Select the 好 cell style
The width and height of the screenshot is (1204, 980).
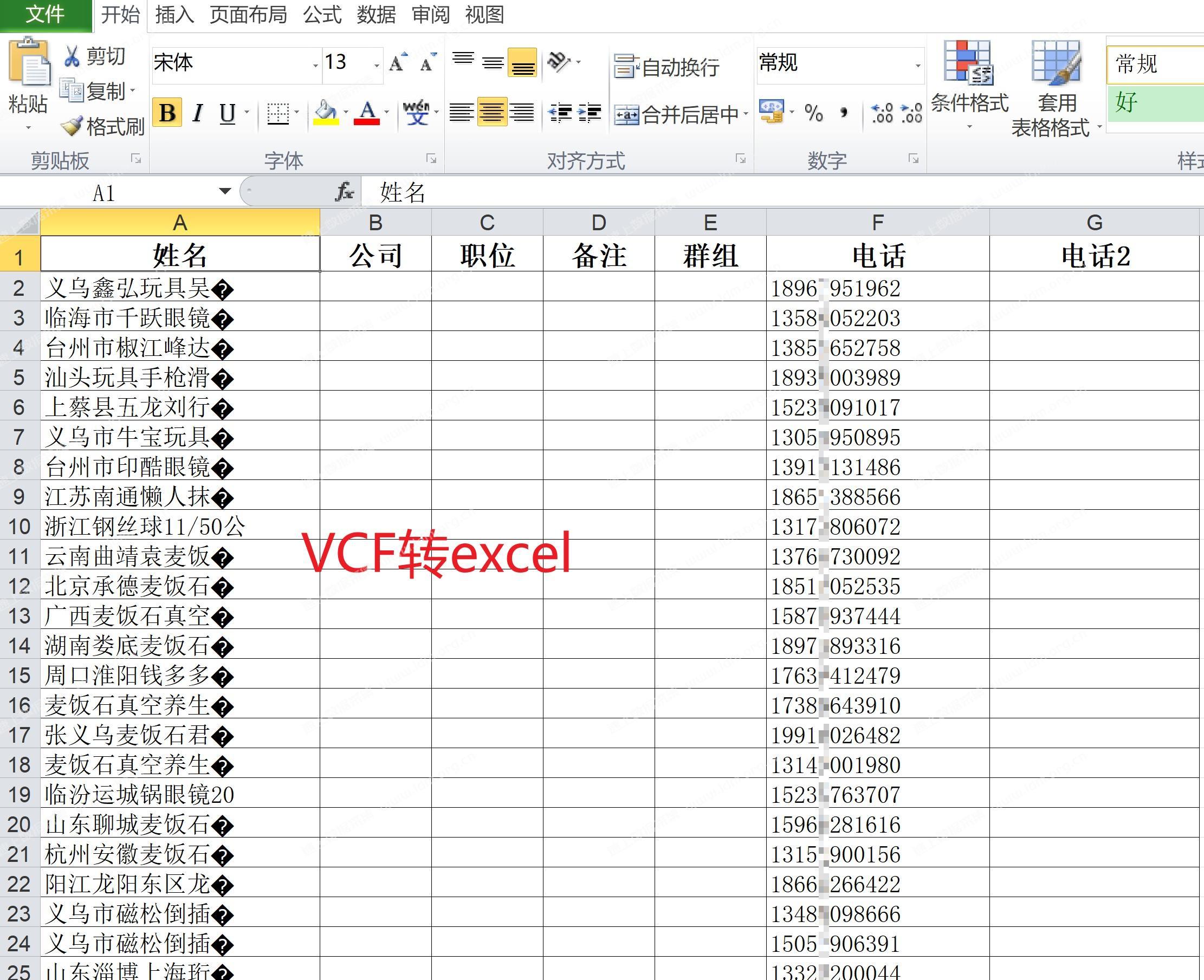click(1155, 103)
